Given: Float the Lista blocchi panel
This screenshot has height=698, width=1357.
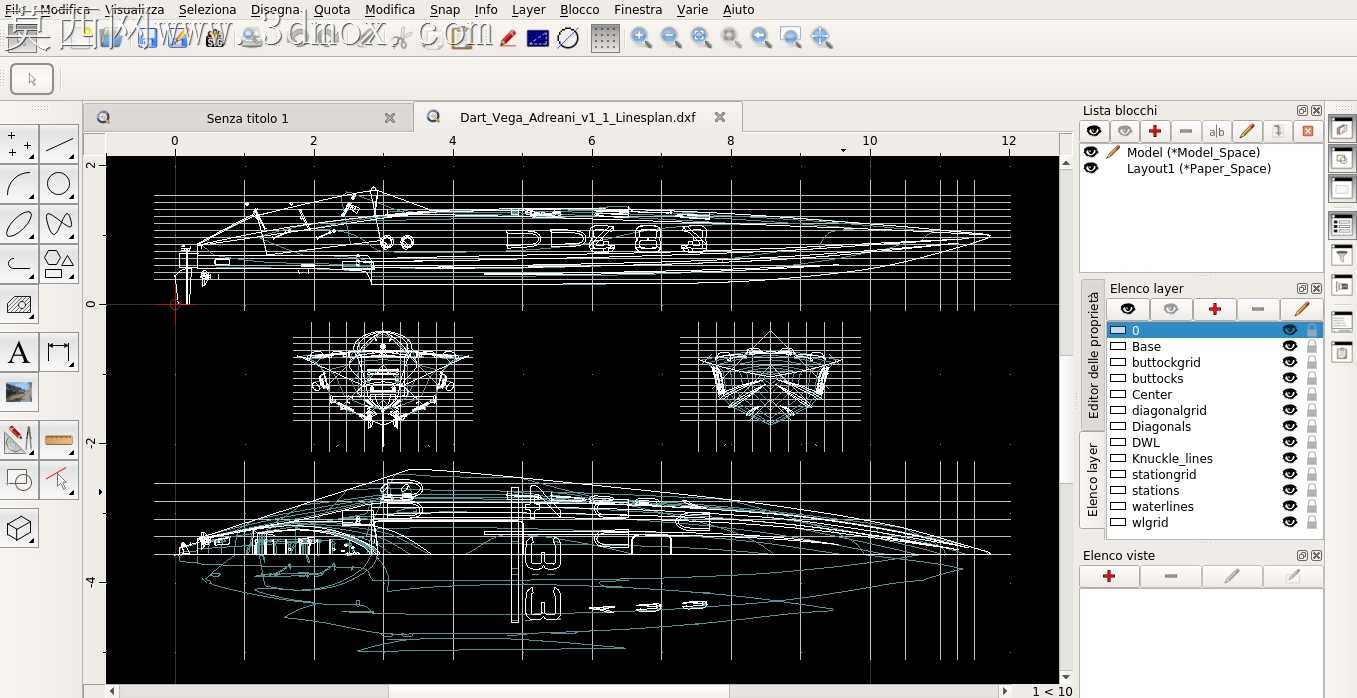Looking at the screenshot, I should [1302, 111].
